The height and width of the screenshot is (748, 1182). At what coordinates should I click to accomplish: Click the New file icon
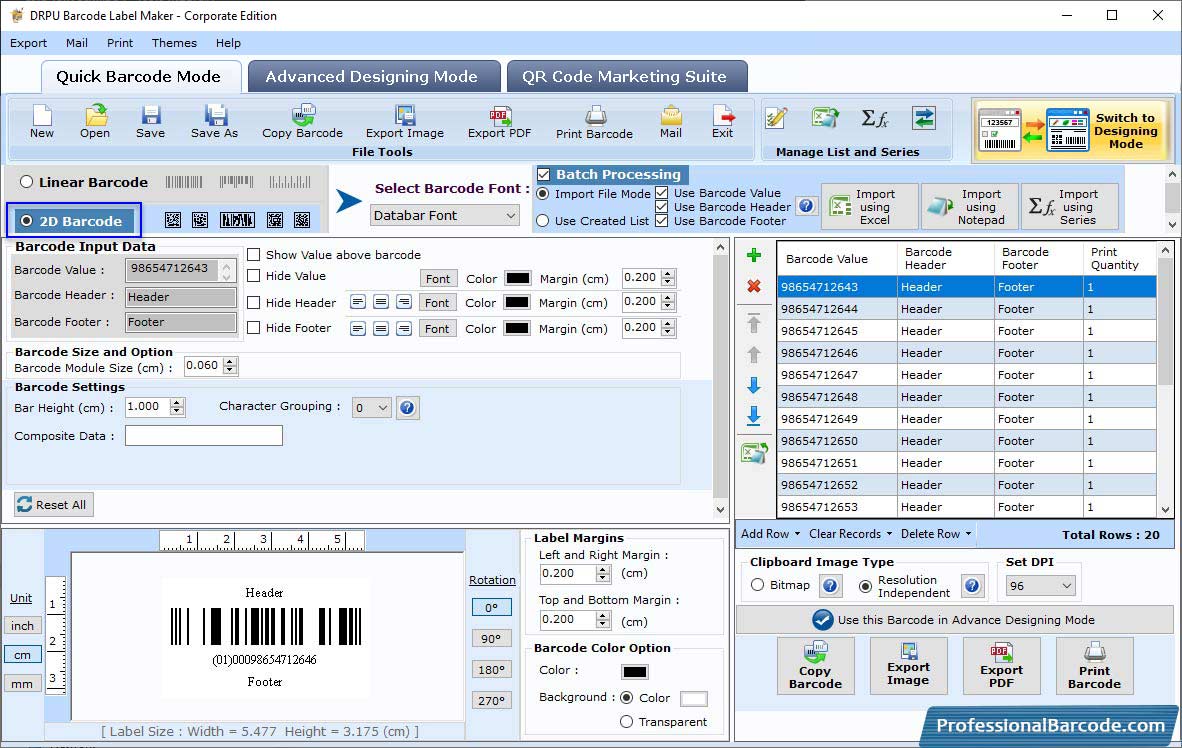tap(42, 122)
